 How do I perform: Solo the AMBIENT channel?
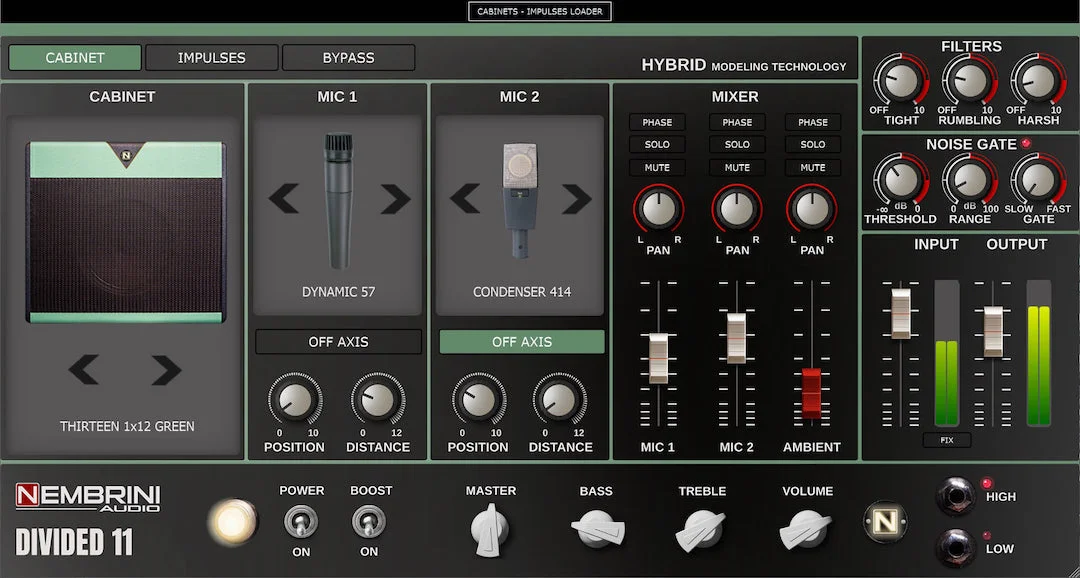pos(813,145)
